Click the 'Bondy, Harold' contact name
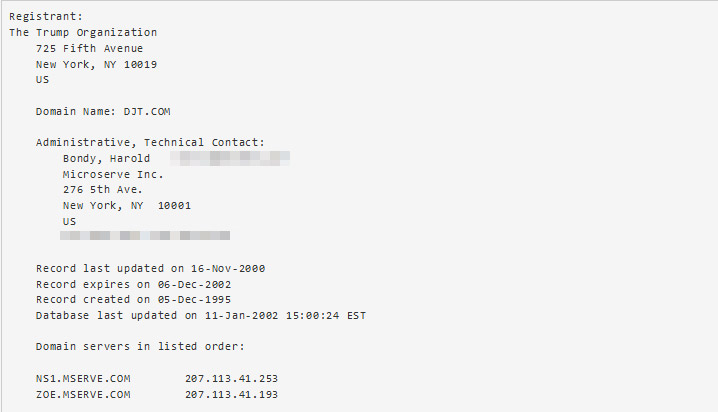 tap(106, 158)
